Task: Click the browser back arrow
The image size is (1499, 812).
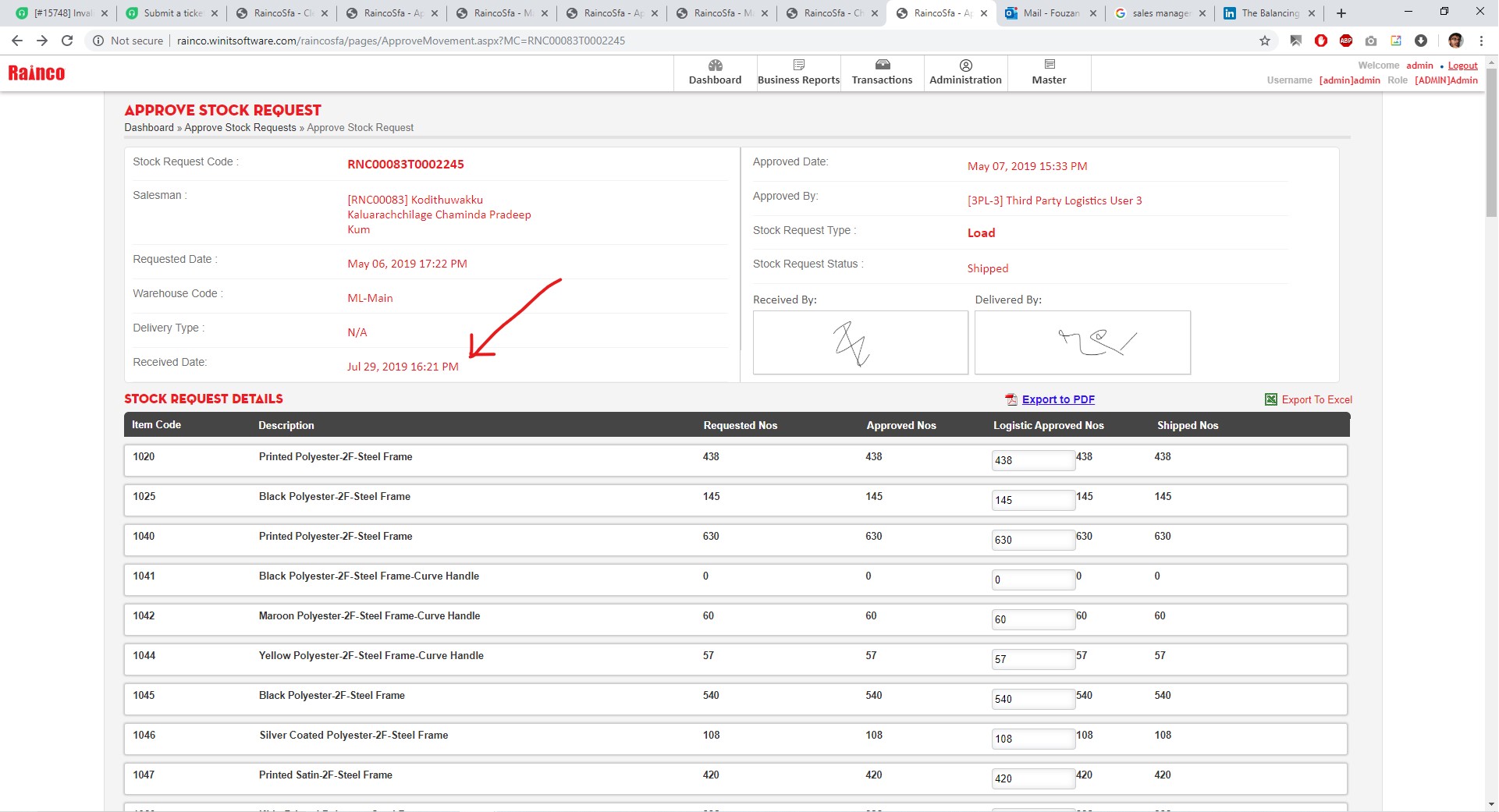Action: click(x=17, y=41)
